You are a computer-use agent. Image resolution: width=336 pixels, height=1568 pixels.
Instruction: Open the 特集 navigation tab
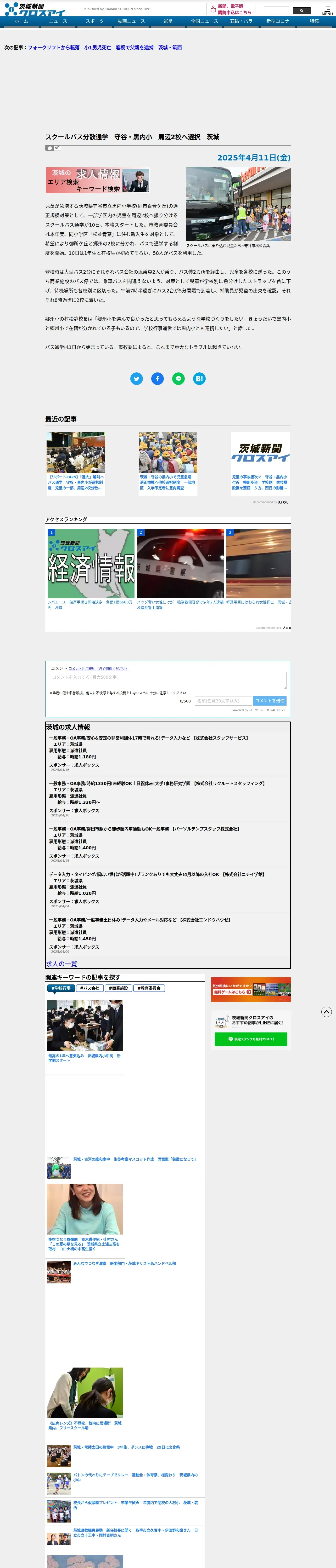314,21
